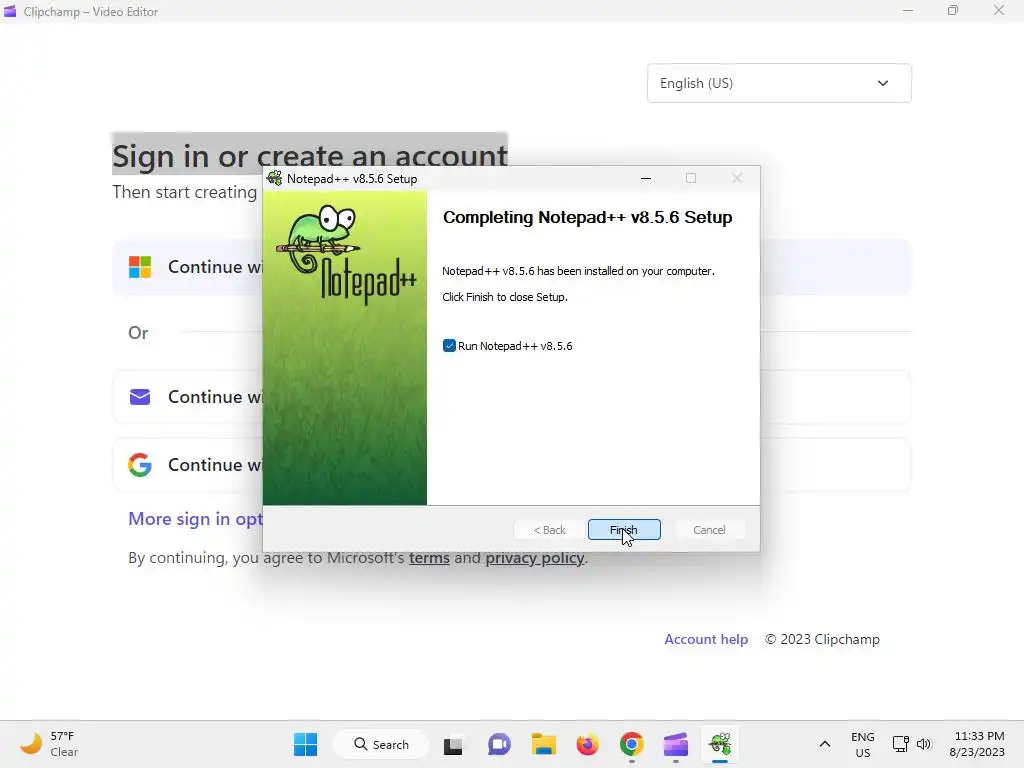Click 'Click Finish to close Setup.' text
The height and width of the screenshot is (768, 1024).
click(x=505, y=297)
